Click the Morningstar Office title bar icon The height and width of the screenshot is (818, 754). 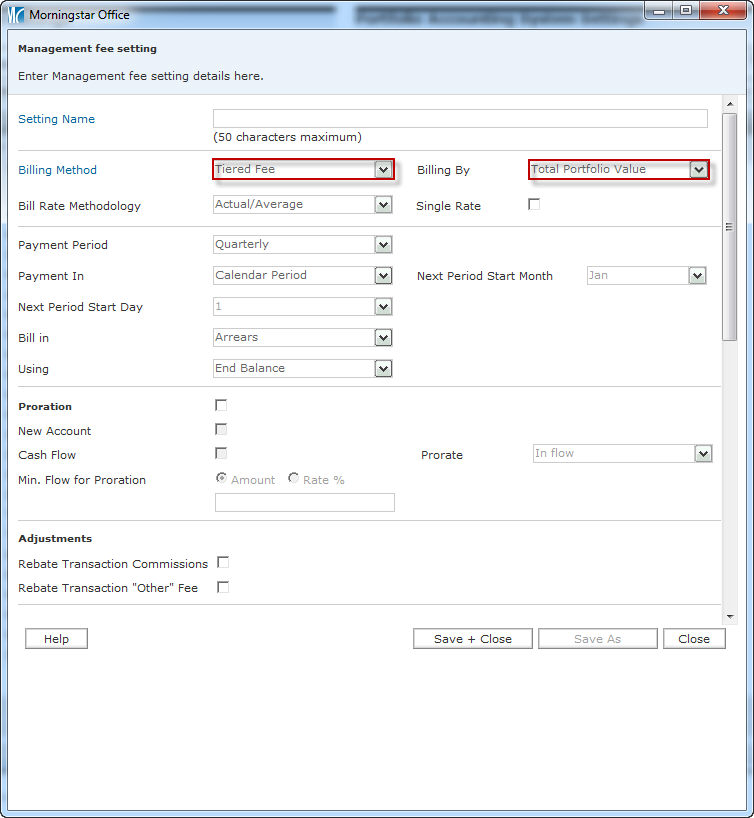[x=16, y=15]
